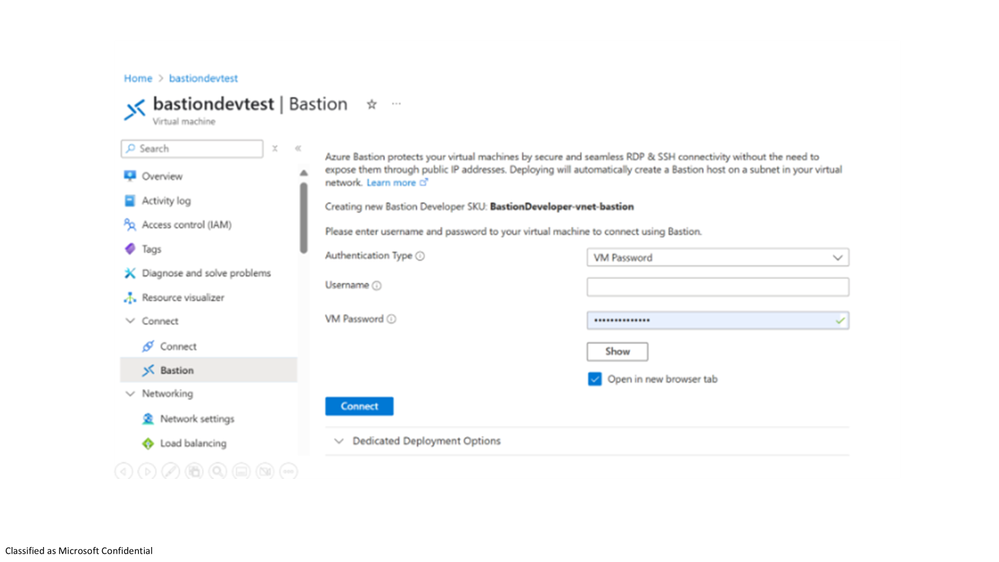This screenshot has height=562, width=999.
Task: Collapse the sidebar with double chevron
Action: coord(298,148)
